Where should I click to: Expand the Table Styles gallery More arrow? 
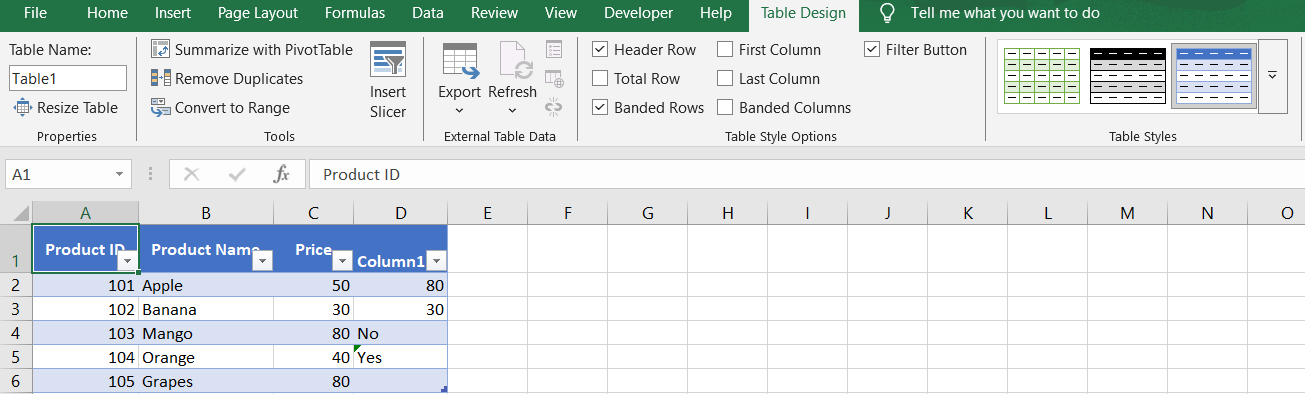click(x=1273, y=76)
